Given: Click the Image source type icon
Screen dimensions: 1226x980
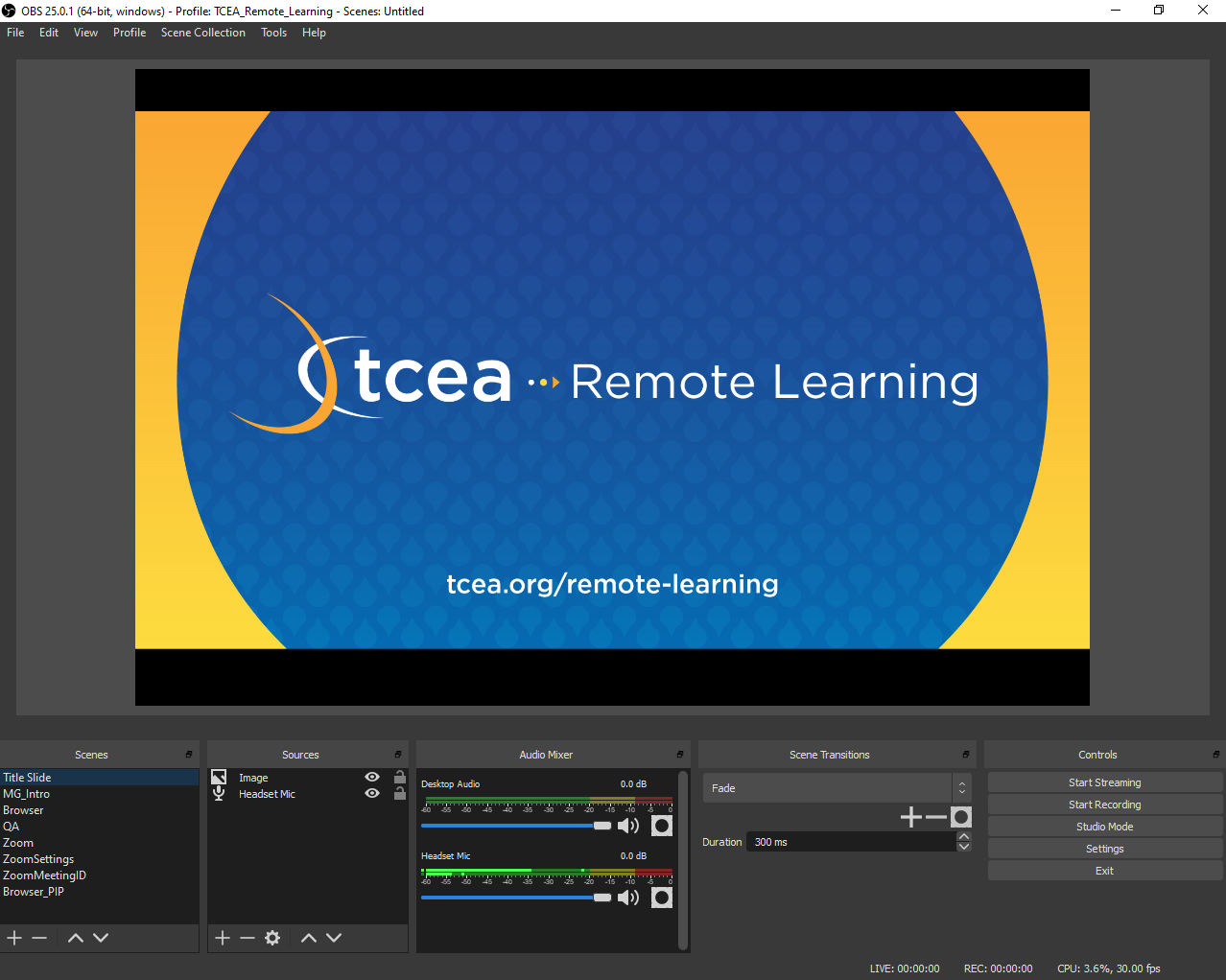Looking at the screenshot, I should click(219, 777).
